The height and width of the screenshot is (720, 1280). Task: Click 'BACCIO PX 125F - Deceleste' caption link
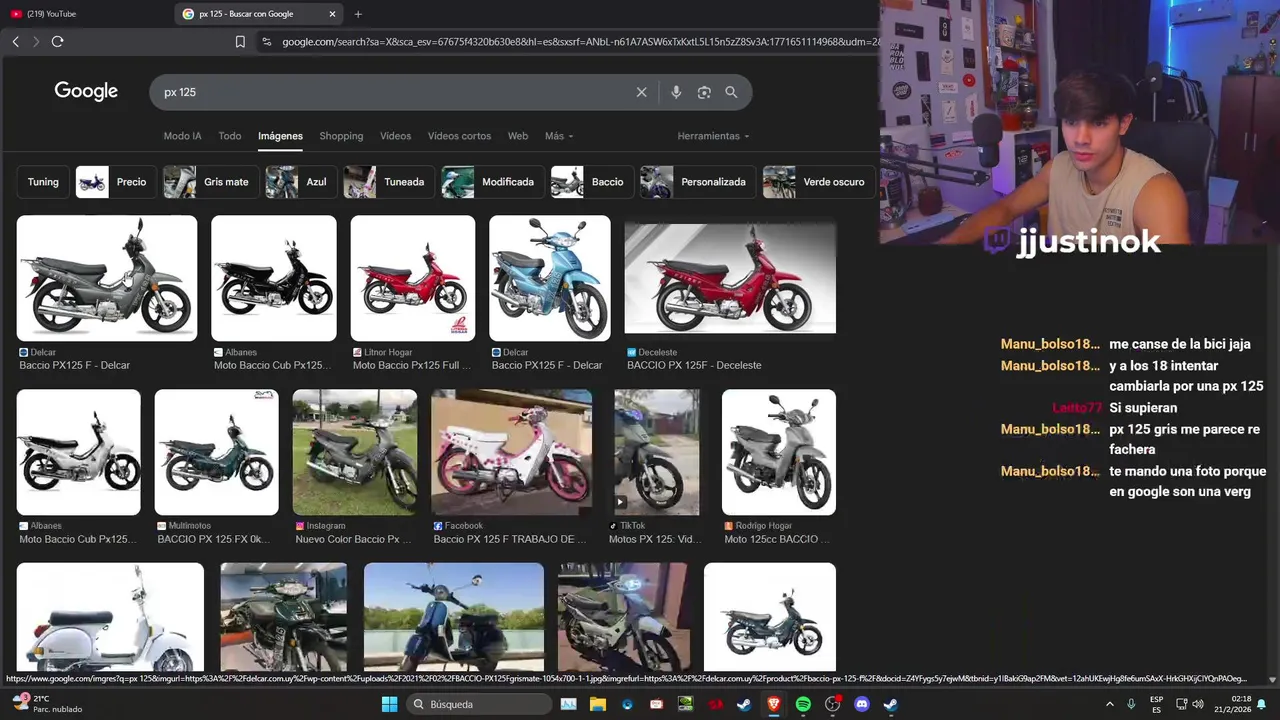tap(694, 365)
